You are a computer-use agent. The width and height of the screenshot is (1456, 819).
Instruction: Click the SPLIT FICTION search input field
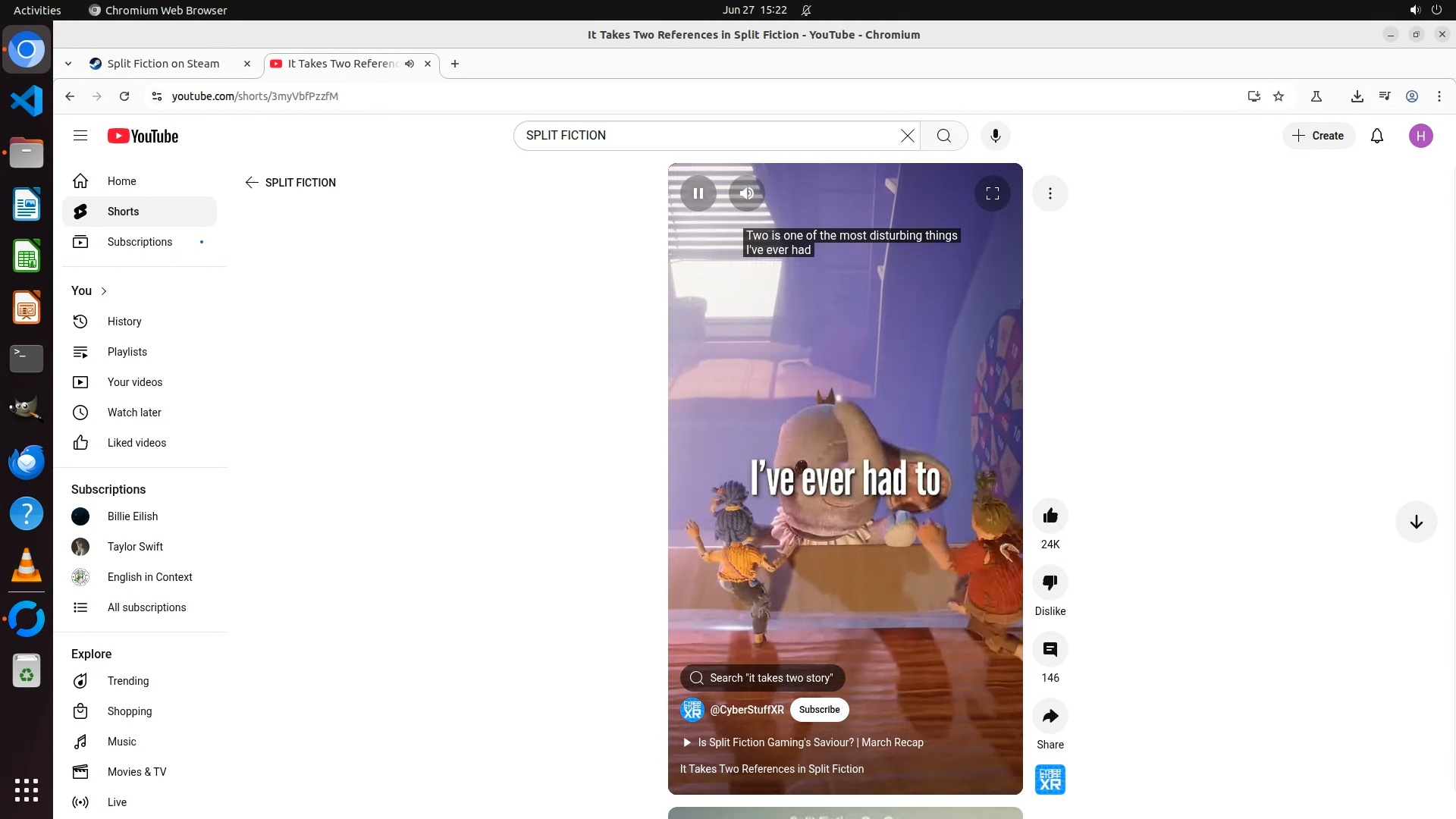click(x=705, y=136)
